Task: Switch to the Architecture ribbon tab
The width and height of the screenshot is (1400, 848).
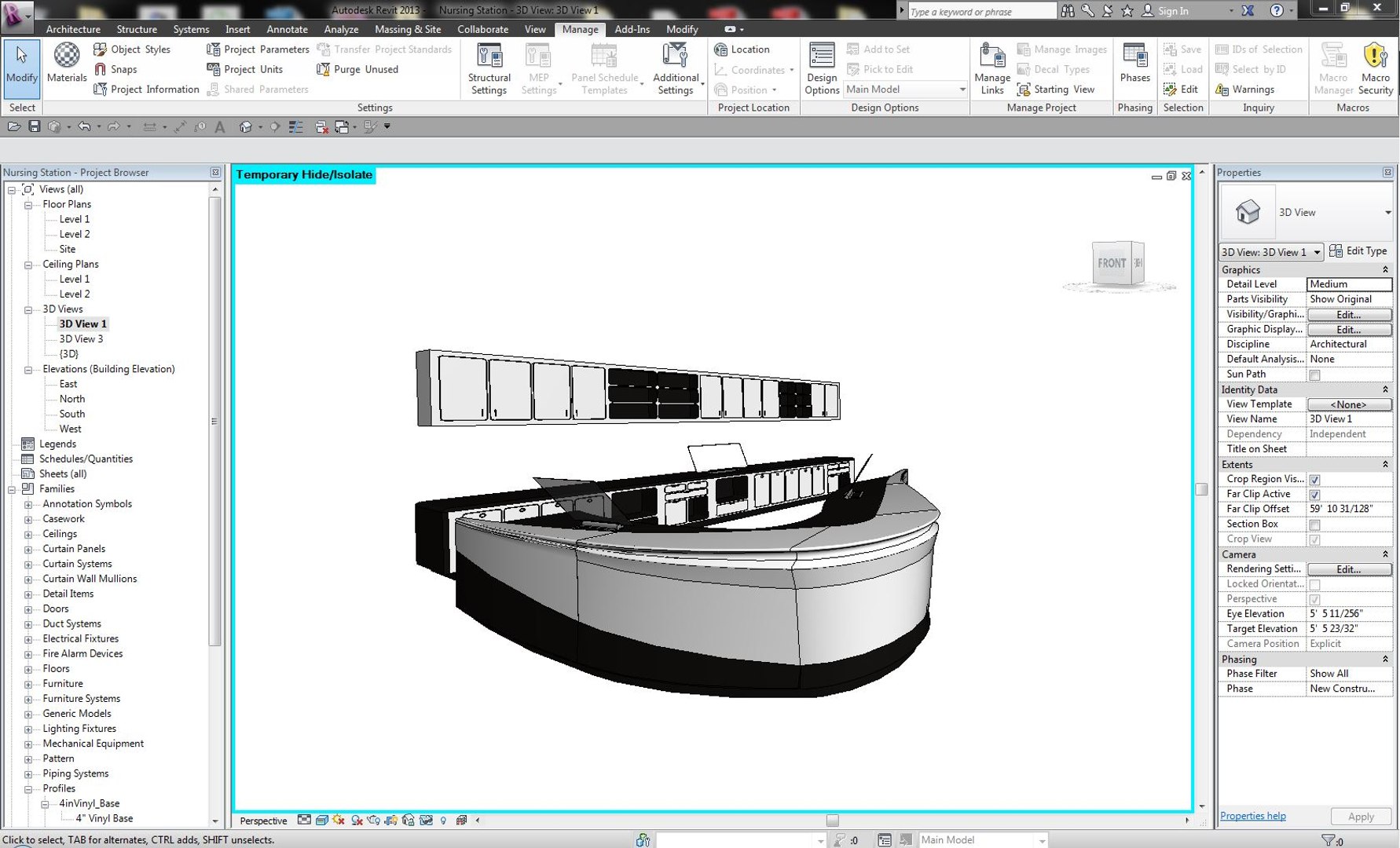Action: (x=73, y=29)
